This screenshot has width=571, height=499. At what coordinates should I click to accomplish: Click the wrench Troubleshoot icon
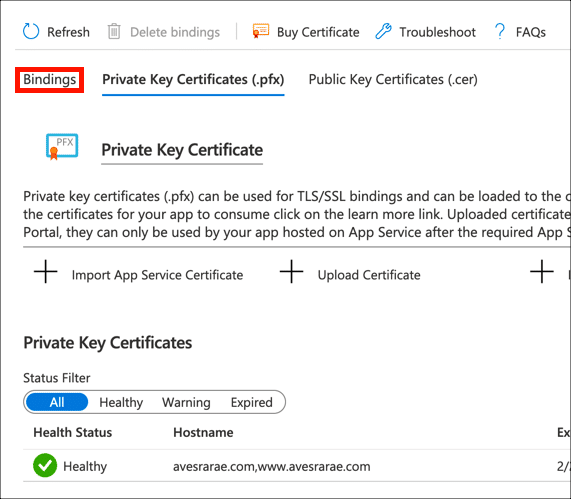click(x=383, y=31)
